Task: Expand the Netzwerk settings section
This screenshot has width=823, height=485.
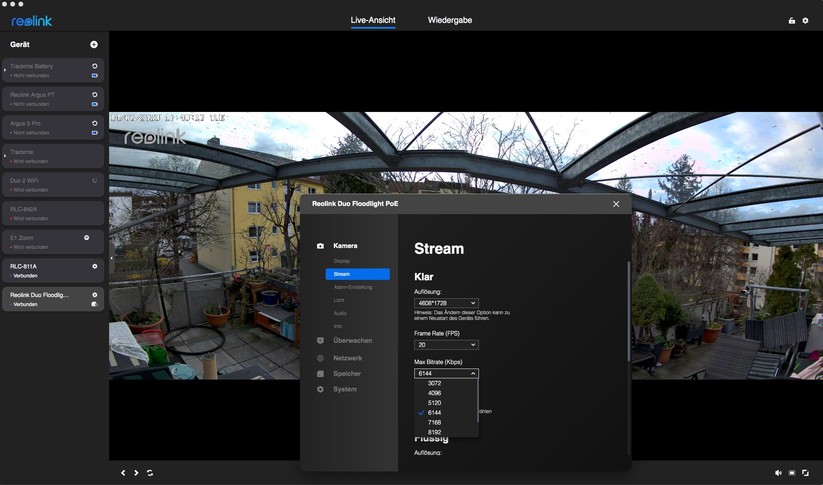Action: pos(347,358)
